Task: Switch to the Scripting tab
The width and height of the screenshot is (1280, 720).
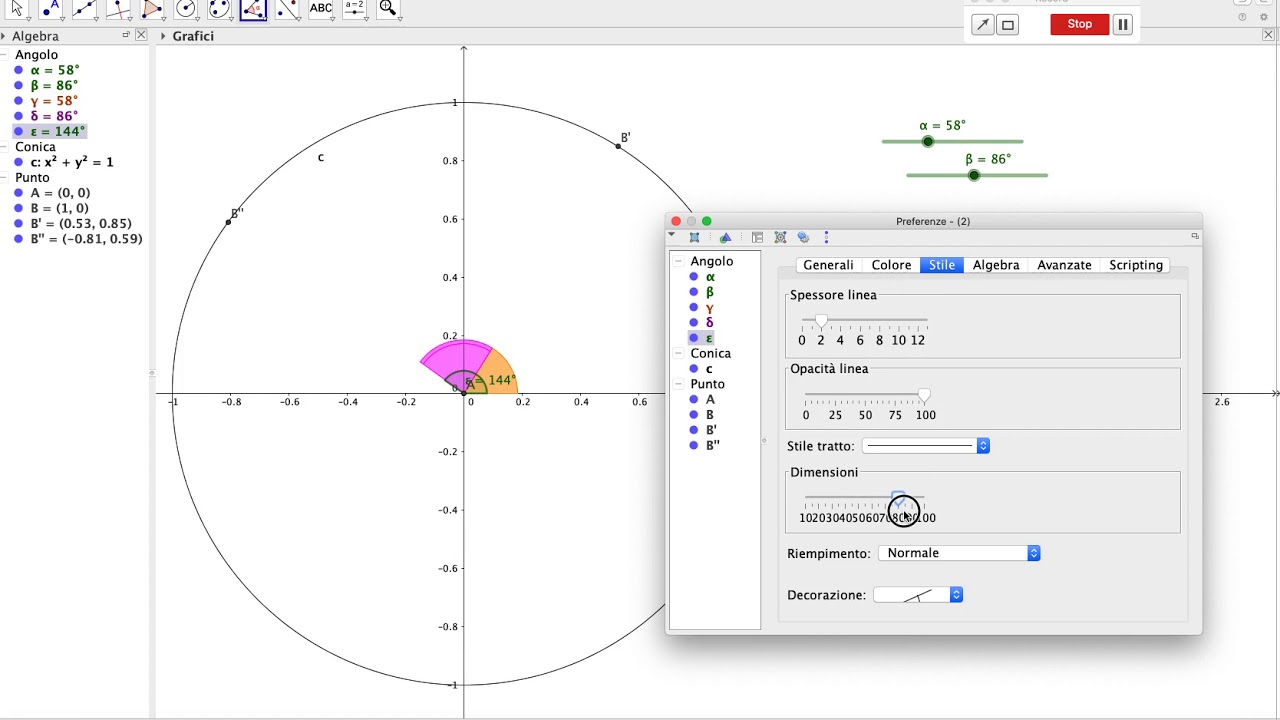Action: tap(1136, 265)
